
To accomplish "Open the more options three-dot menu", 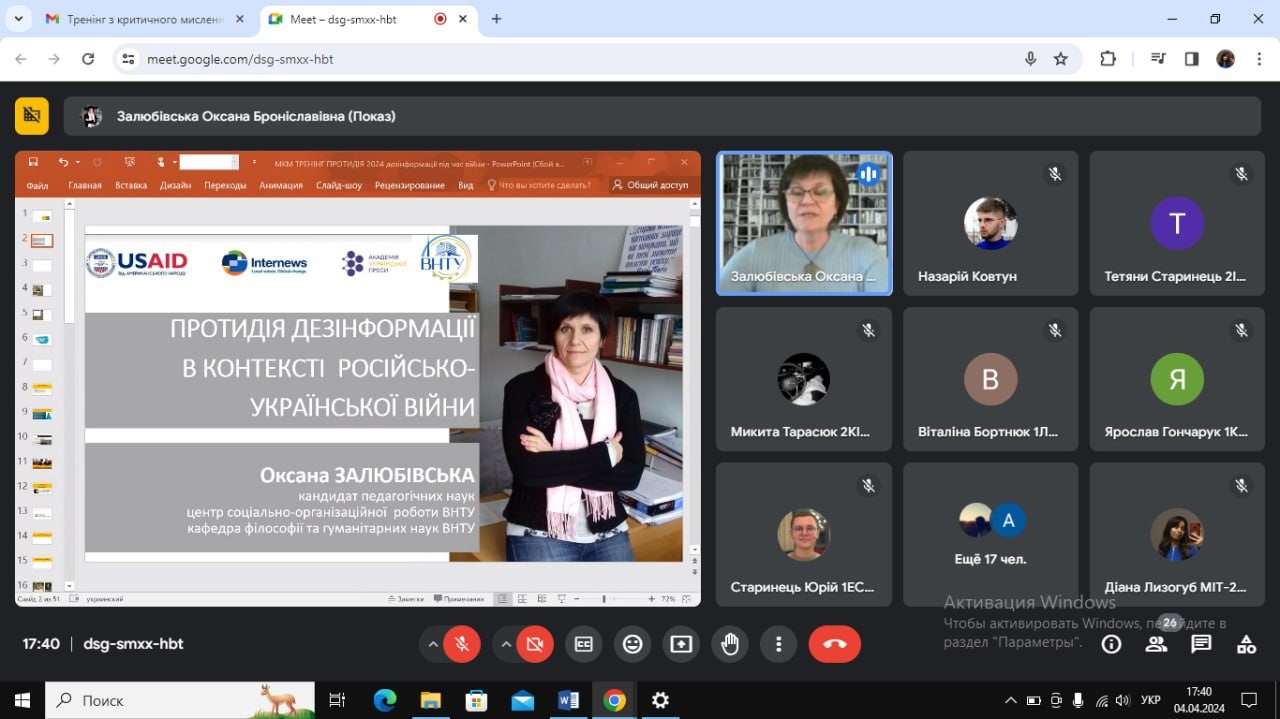I will coord(779,644).
